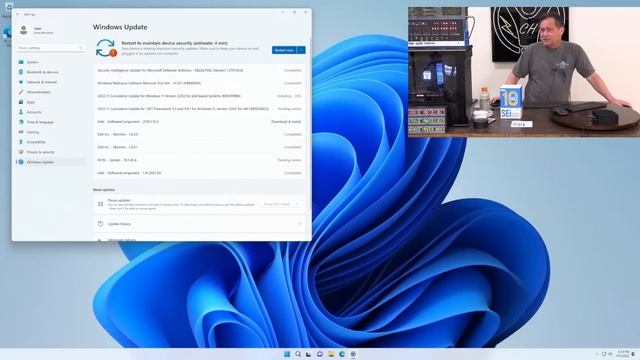The image size is (640, 360).
Task: Open taskbar Search
Action: [x=298, y=354]
